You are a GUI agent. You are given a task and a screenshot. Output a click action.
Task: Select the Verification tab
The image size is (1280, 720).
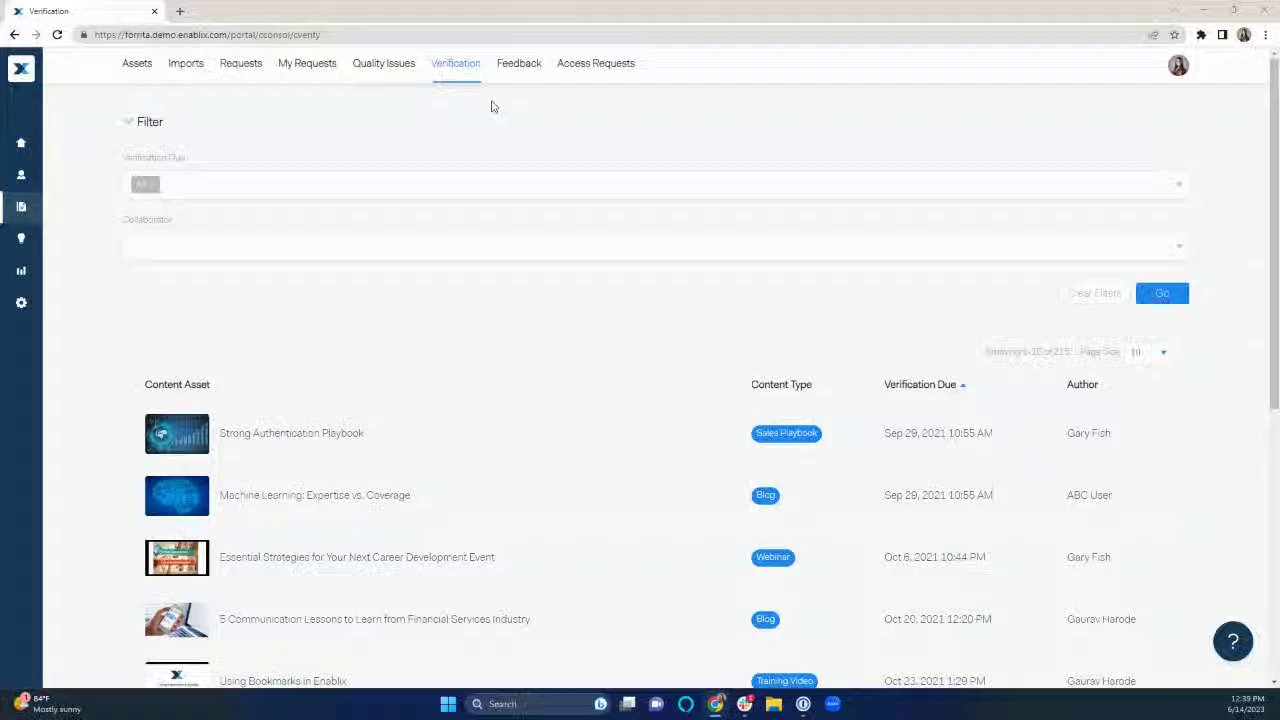pyautogui.click(x=456, y=63)
